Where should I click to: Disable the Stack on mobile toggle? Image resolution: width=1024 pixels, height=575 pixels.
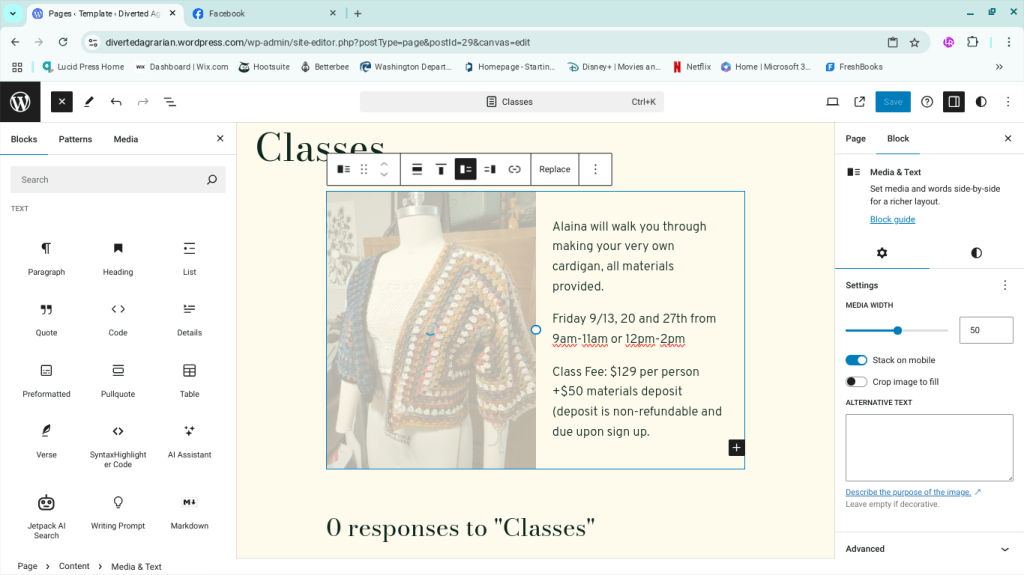click(856, 360)
